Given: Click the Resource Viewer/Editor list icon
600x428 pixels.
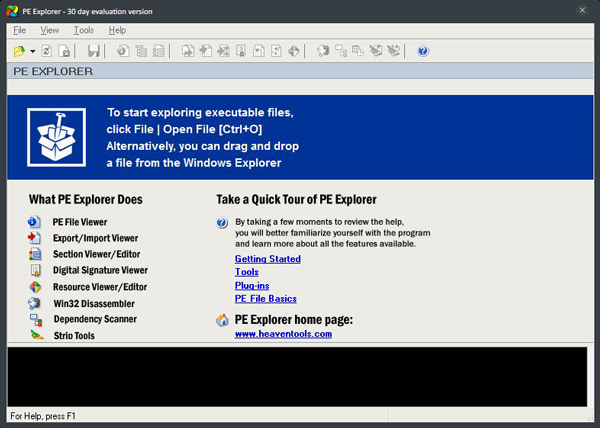Looking at the screenshot, I should point(35,287).
